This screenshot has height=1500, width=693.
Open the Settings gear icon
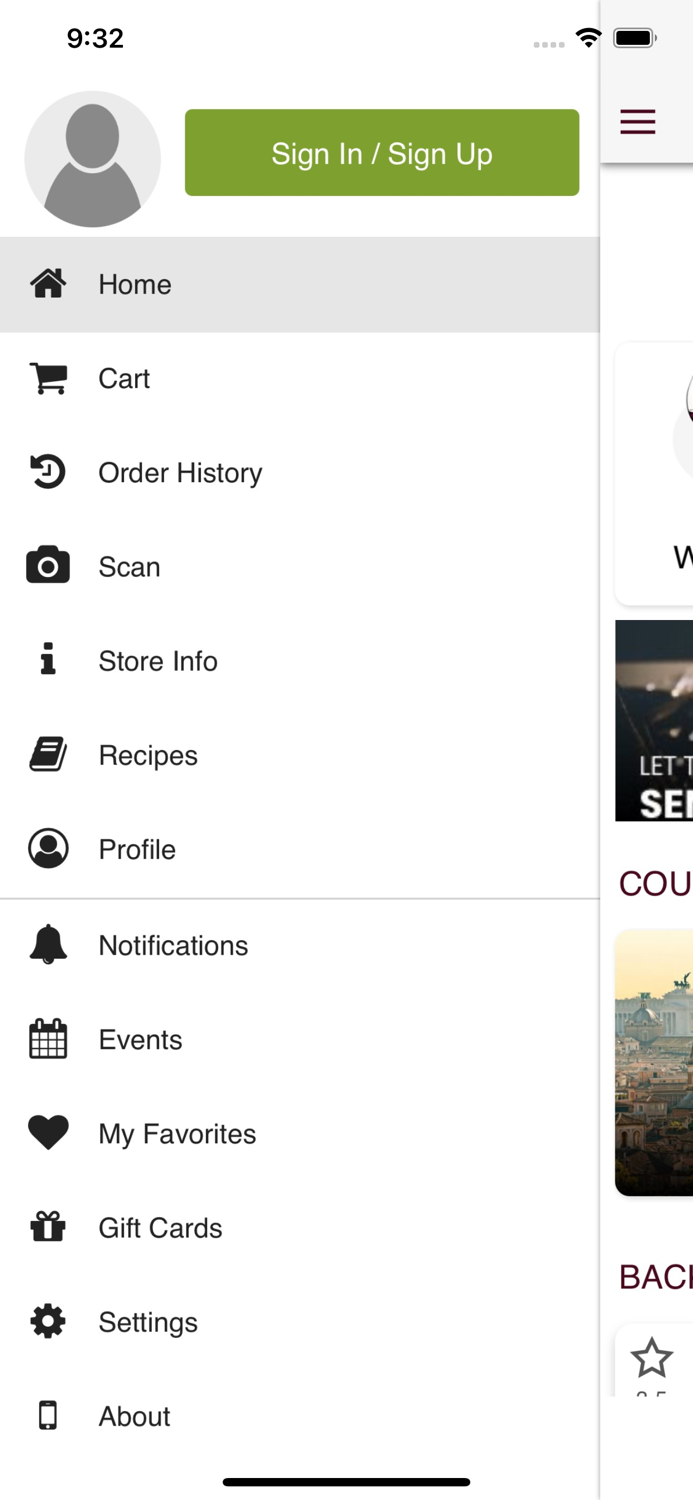coord(48,1321)
